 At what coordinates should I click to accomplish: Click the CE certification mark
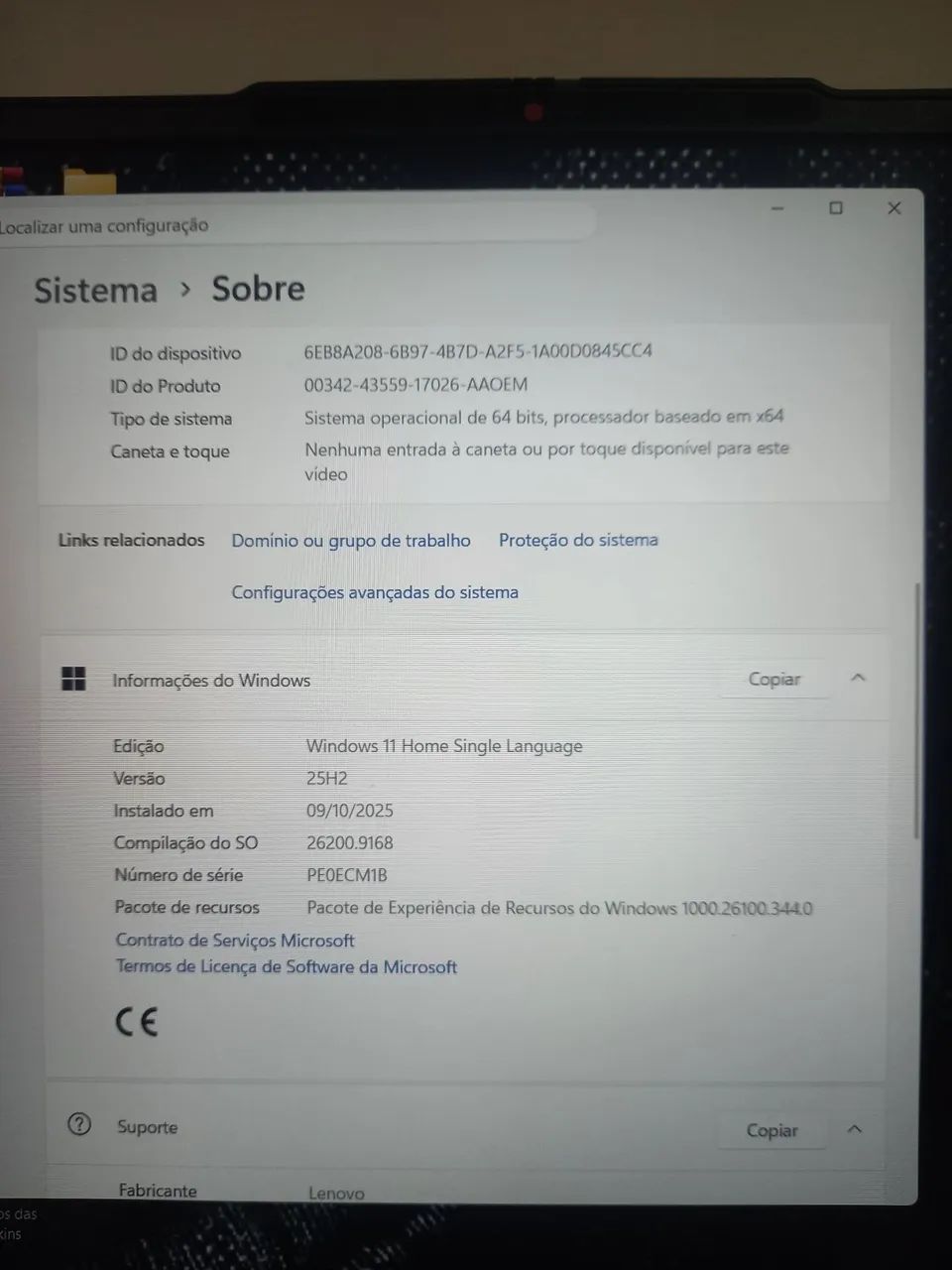pos(137,1022)
